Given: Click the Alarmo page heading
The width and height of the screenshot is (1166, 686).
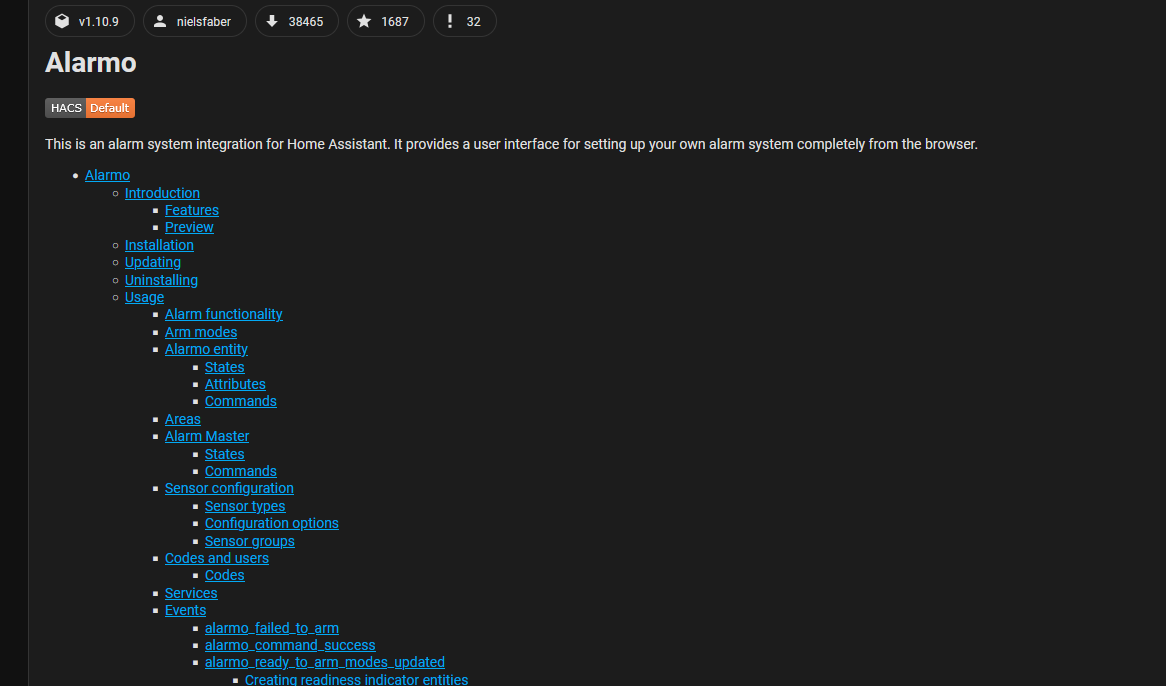Looking at the screenshot, I should point(91,62).
